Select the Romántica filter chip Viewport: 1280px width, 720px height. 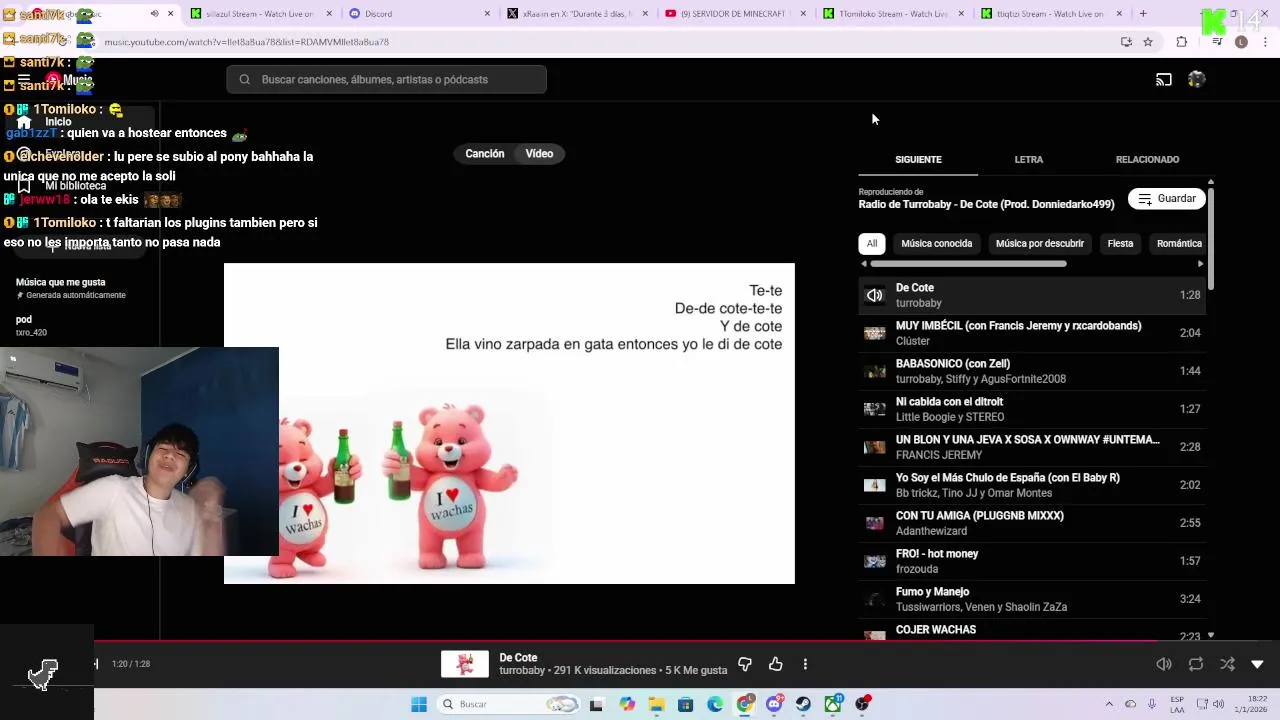point(1179,244)
